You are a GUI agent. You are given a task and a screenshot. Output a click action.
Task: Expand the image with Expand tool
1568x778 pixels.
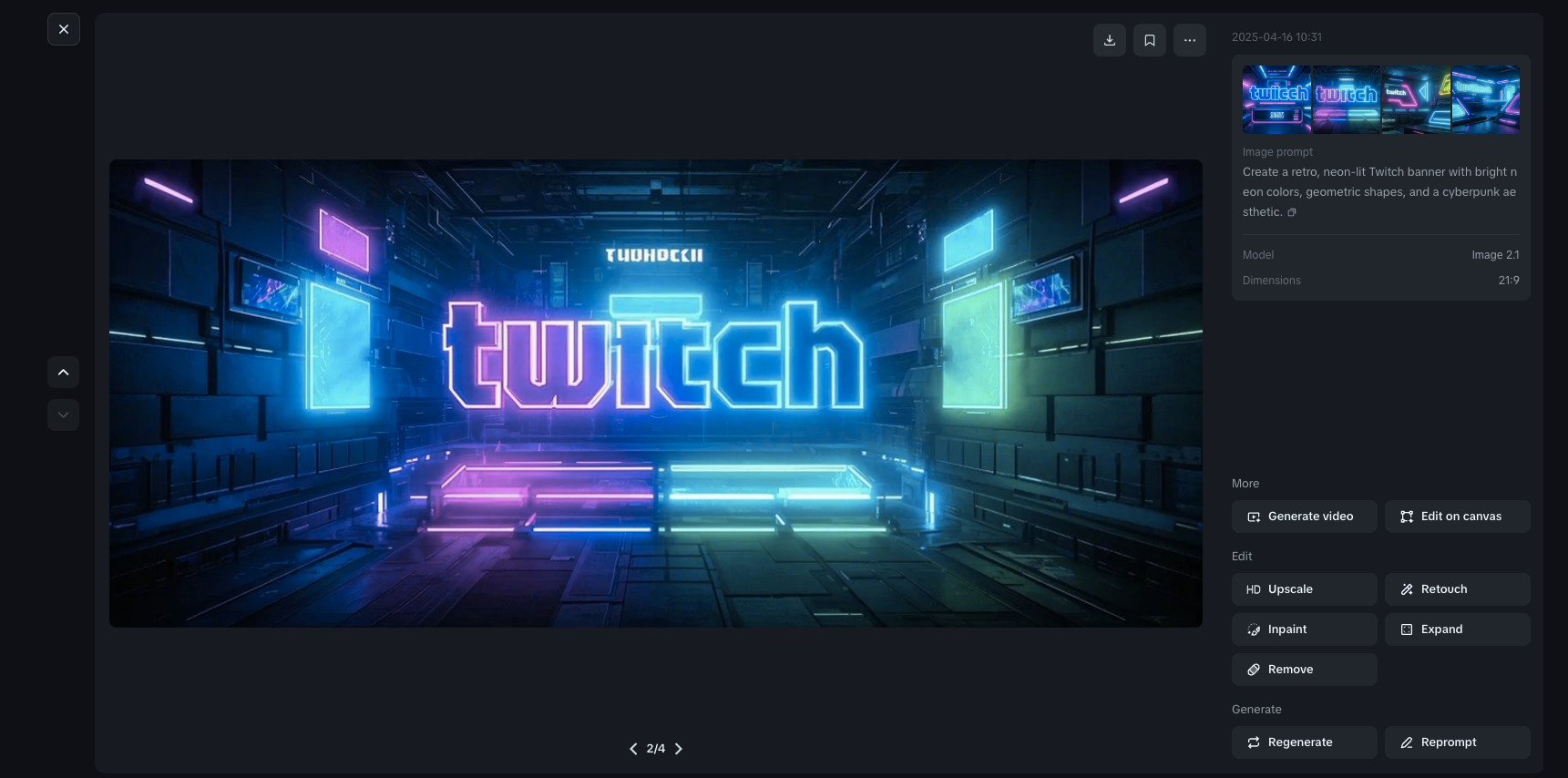coord(1458,630)
